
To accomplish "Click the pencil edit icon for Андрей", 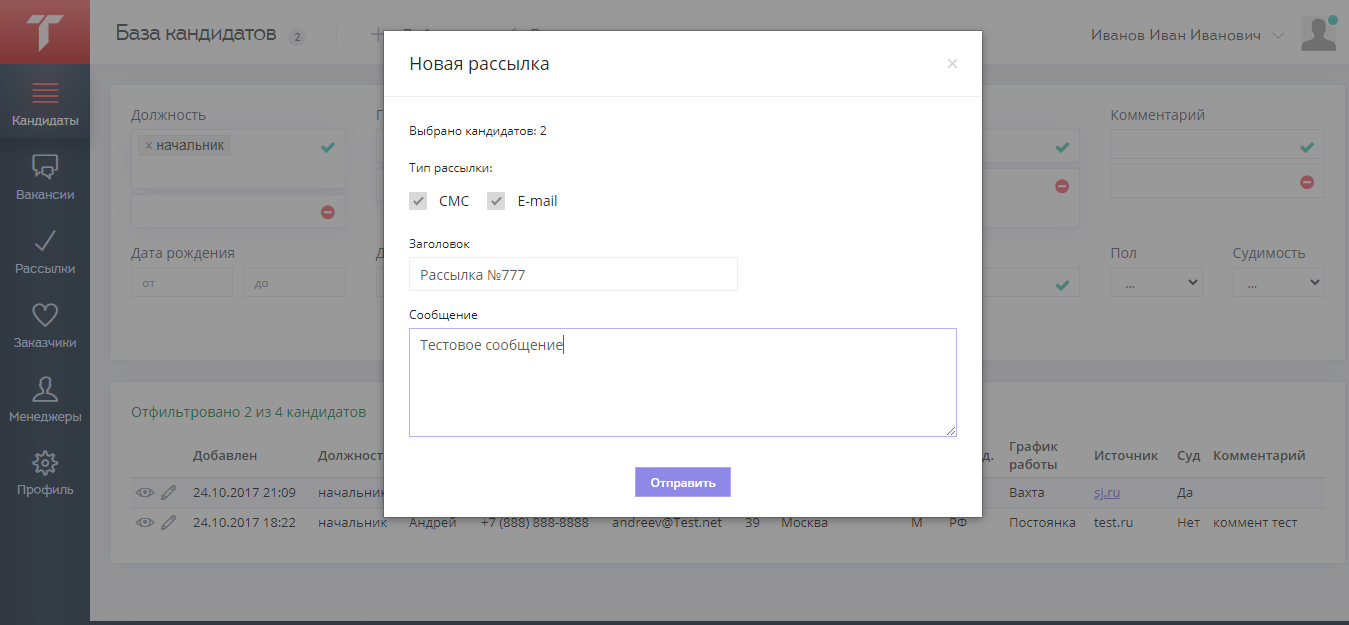I will [169, 522].
